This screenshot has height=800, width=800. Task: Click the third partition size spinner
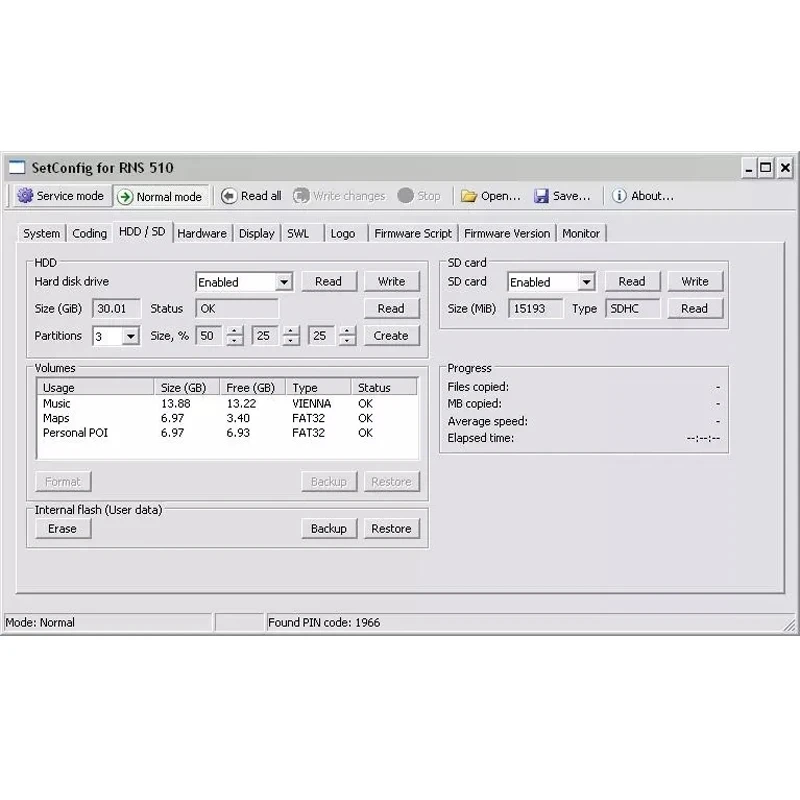coord(347,336)
